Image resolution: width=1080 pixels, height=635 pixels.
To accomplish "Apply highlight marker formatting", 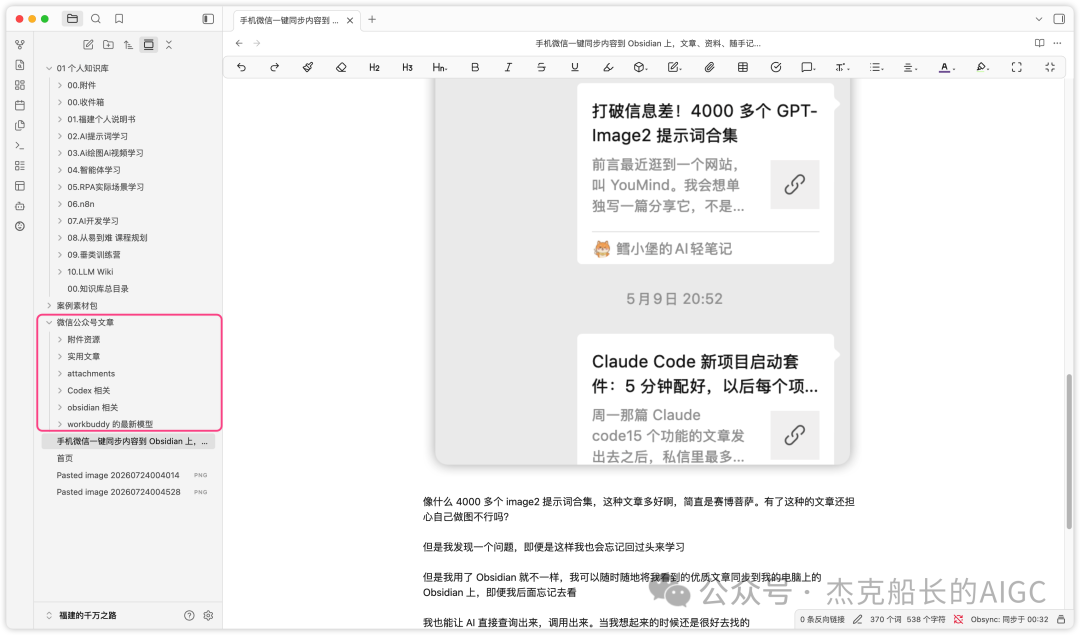I will coord(608,67).
